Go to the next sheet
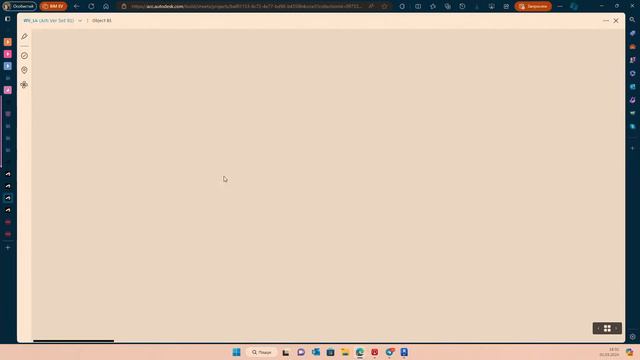Image resolution: width=640 pixels, height=360 pixels. tap(616, 328)
